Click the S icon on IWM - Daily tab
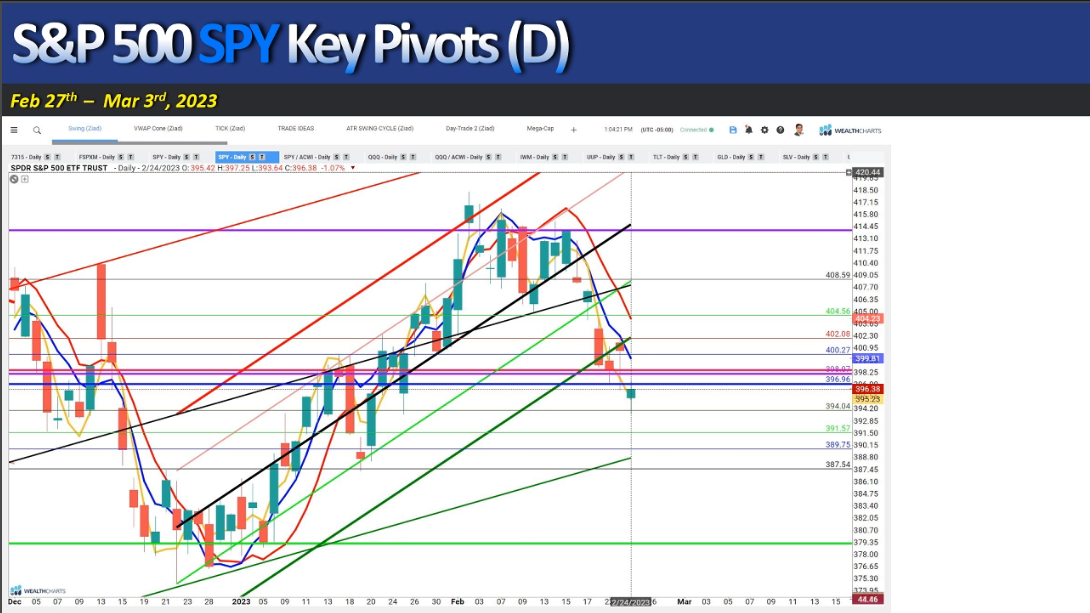Image resolution: width=1090 pixels, height=613 pixels. click(x=555, y=157)
